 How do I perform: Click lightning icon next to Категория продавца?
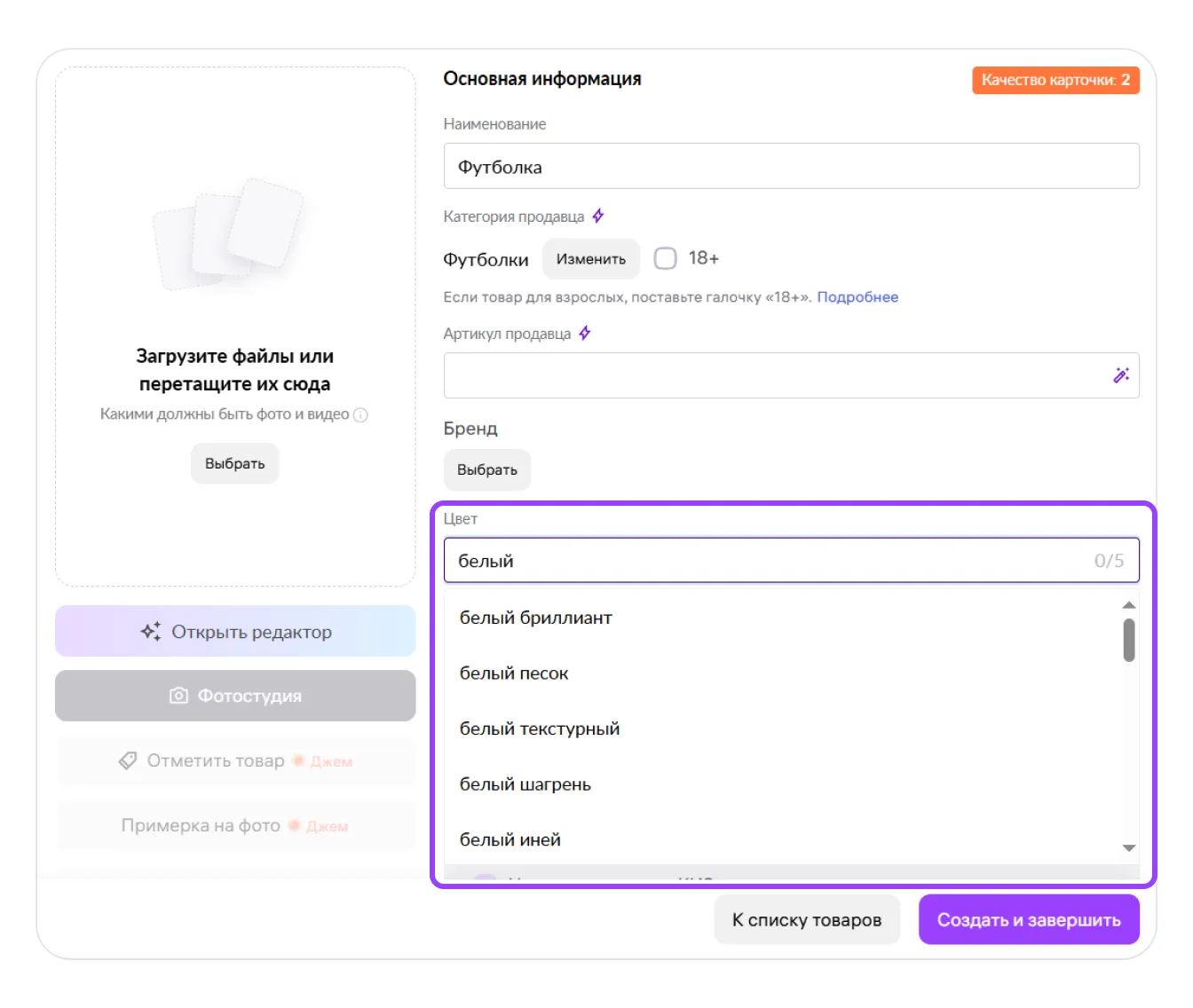(598, 216)
